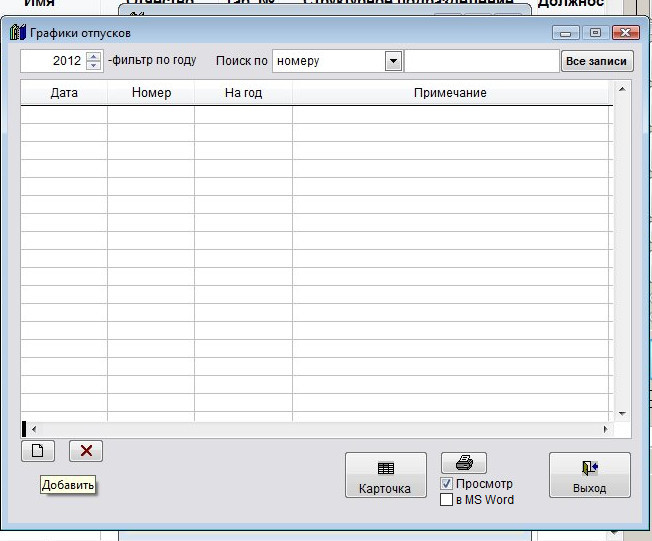The image size is (652, 541).
Task: Click the horizontal scroll right arrow
Action: (605, 429)
